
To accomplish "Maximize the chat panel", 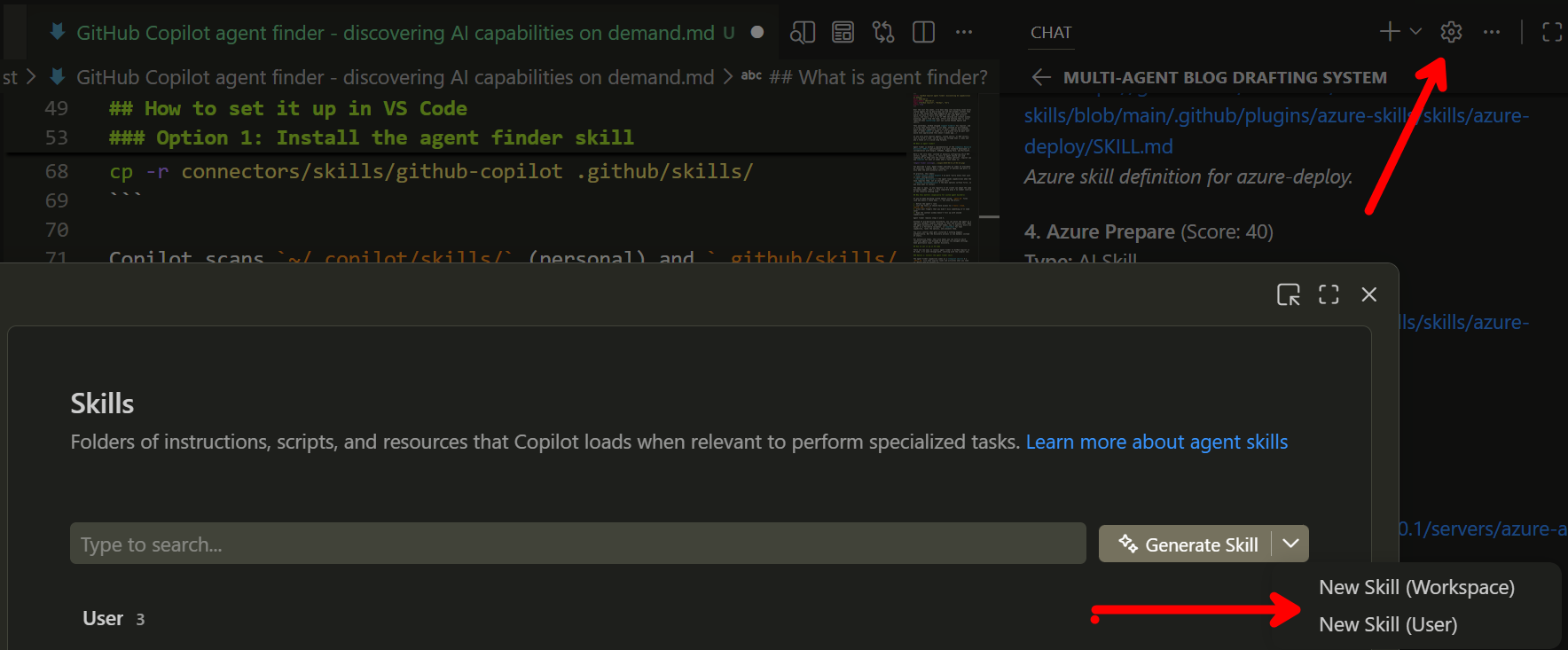I will tap(1552, 32).
